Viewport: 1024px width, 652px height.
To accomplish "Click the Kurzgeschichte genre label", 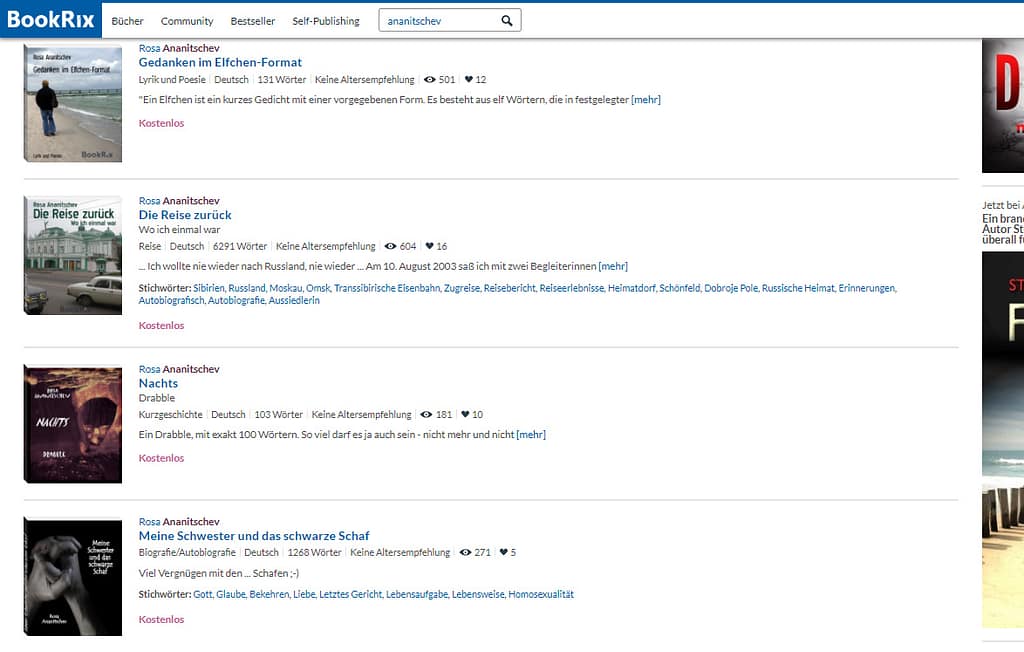I will pyautogui.click(x=170, y=415).
